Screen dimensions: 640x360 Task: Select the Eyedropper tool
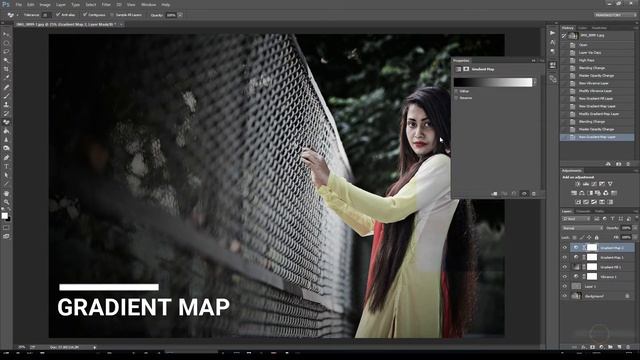click(x=6, y=78)
